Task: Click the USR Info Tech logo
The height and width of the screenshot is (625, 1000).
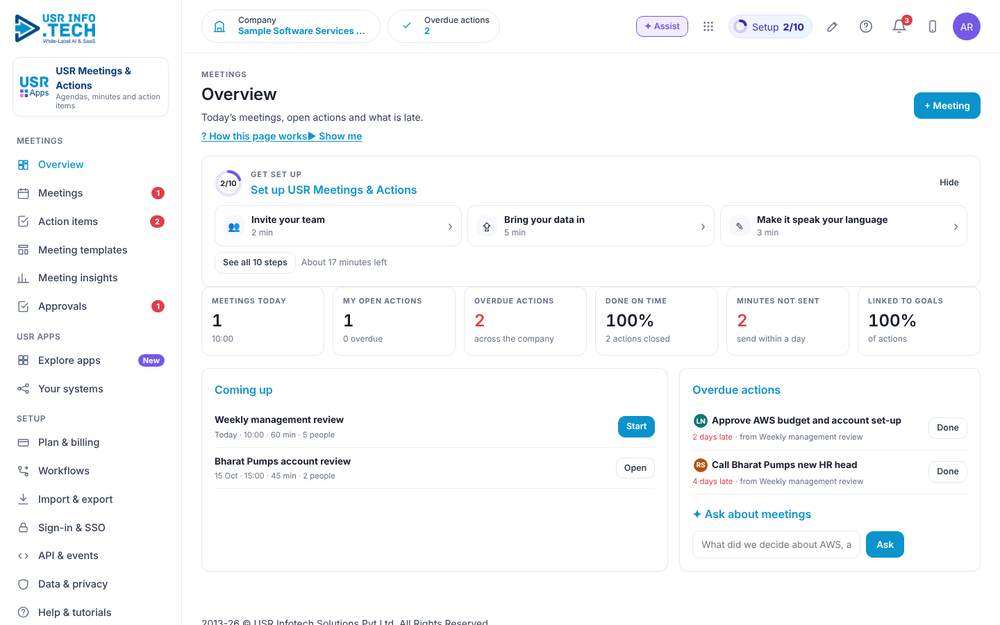Action: pos(55,28)
